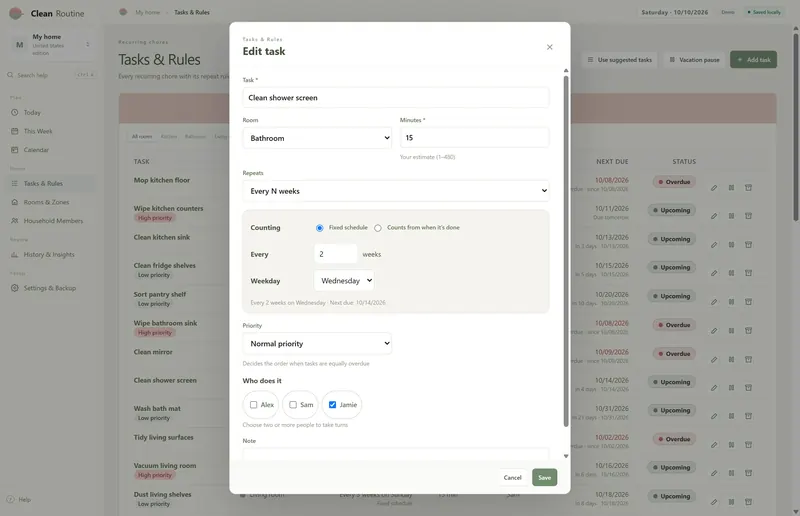Save the edited task
This screenshot has height=516, width=800.
tap(544, 477)
